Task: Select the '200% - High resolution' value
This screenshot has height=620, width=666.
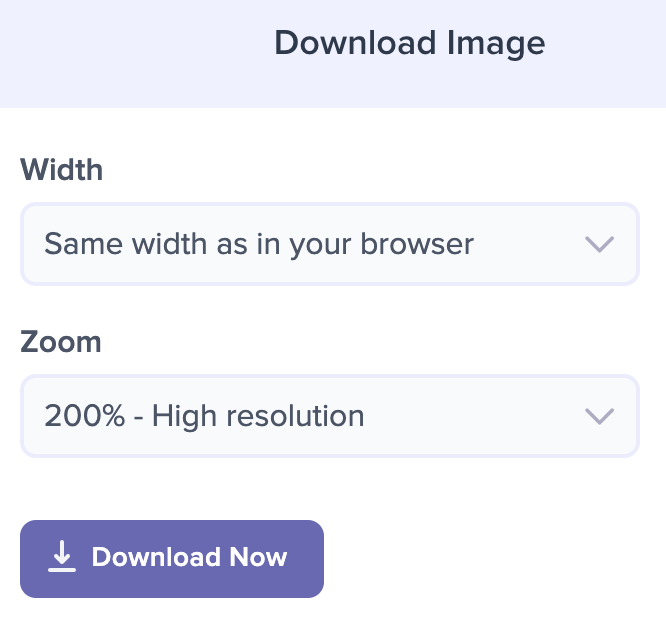Action: [x=204, y=416]
